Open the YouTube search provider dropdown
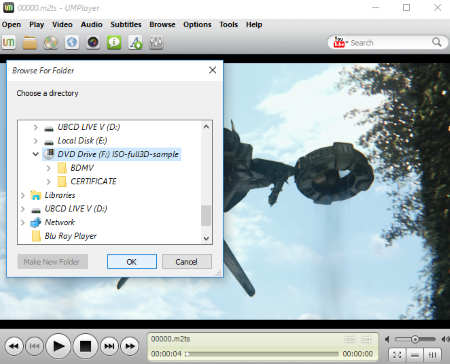 (340, 42)
